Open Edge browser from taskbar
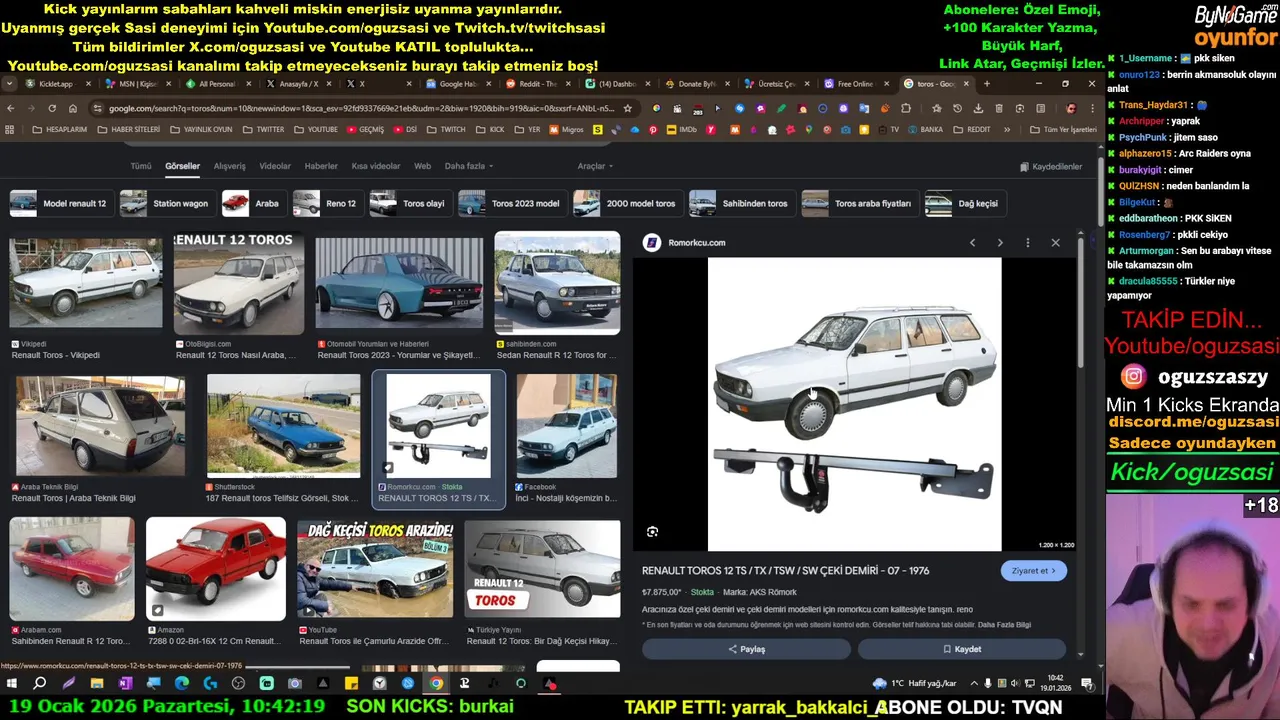This screenshot has height=720, width=1280. pos(182,684)
